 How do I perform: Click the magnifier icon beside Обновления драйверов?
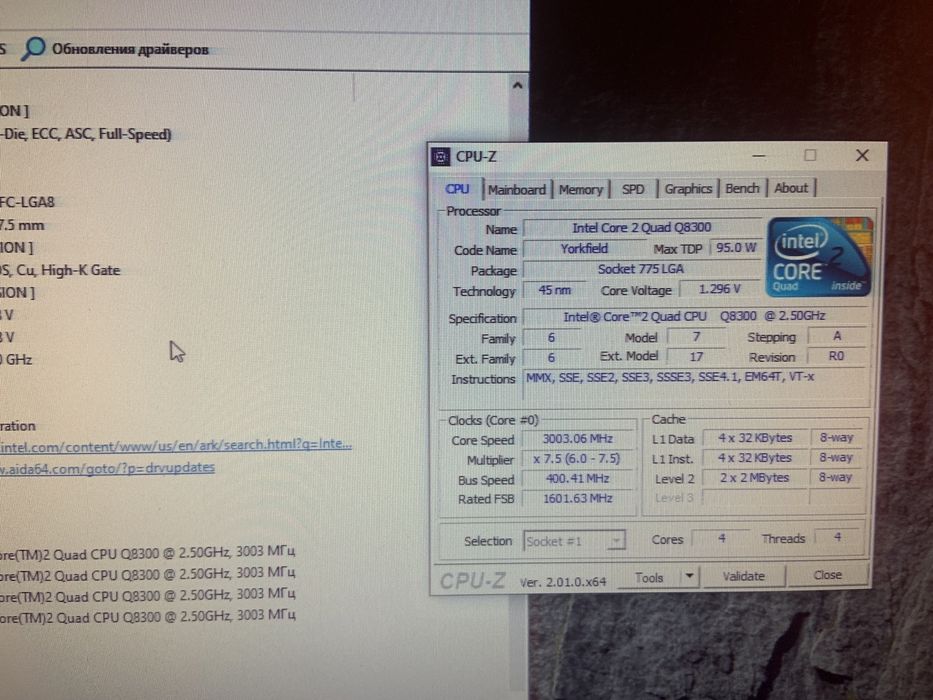(33, 48)
